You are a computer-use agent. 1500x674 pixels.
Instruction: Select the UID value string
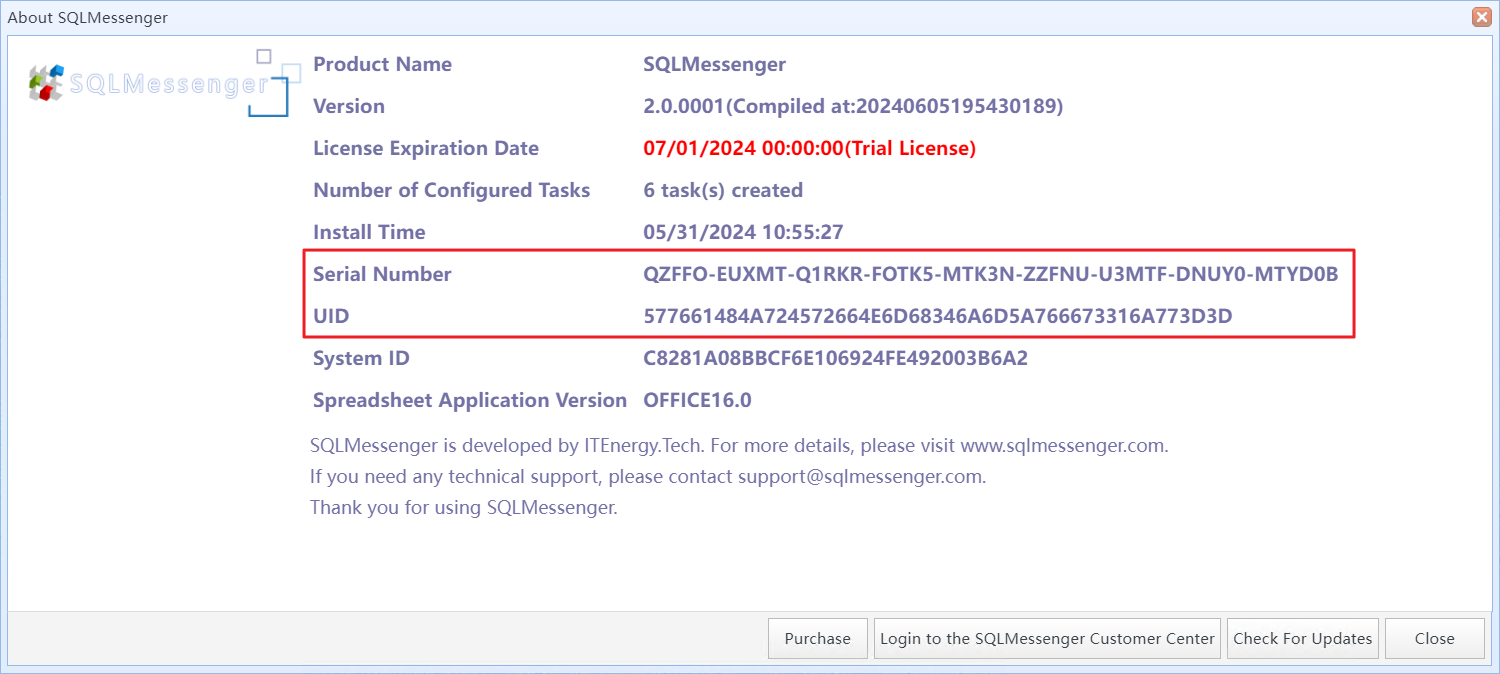[x=938, y=316]
